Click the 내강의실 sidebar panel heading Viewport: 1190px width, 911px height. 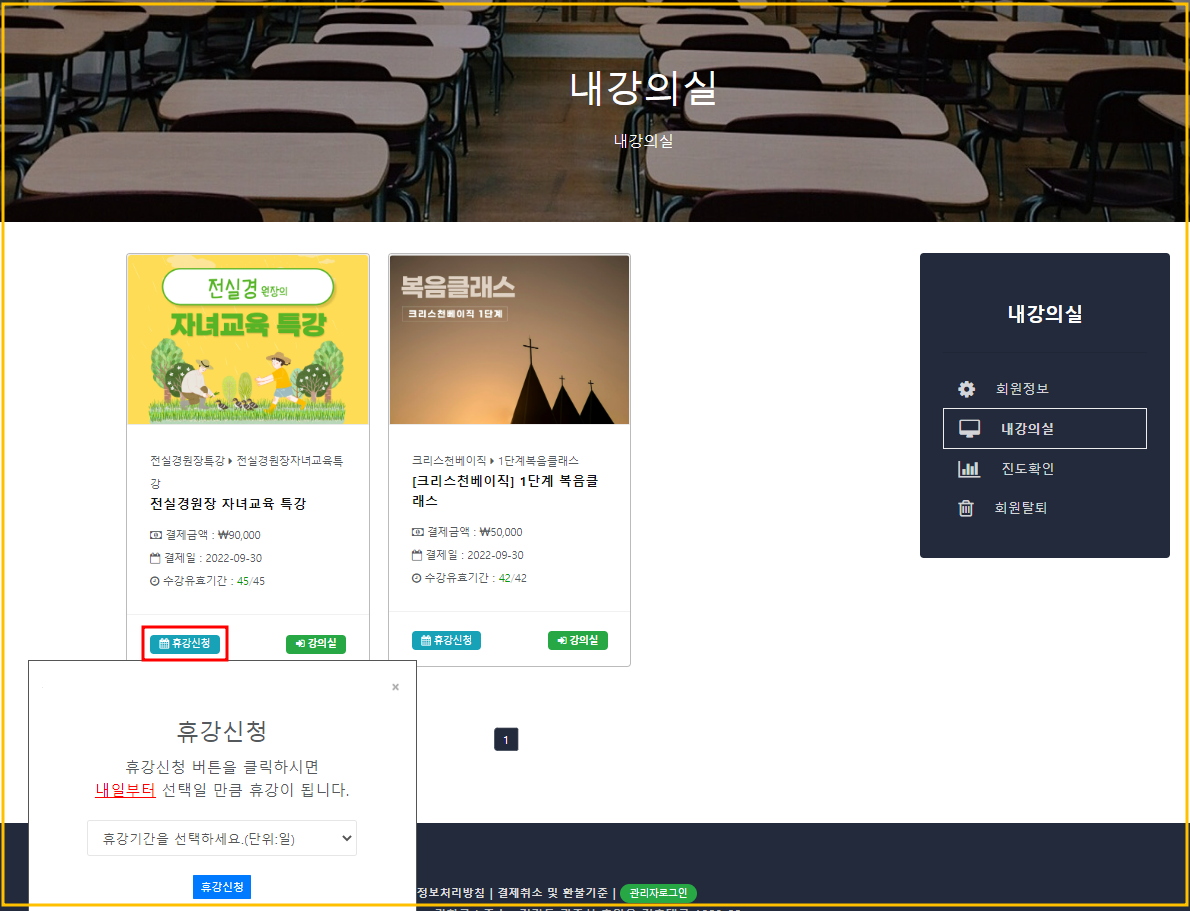point(1044,314)
